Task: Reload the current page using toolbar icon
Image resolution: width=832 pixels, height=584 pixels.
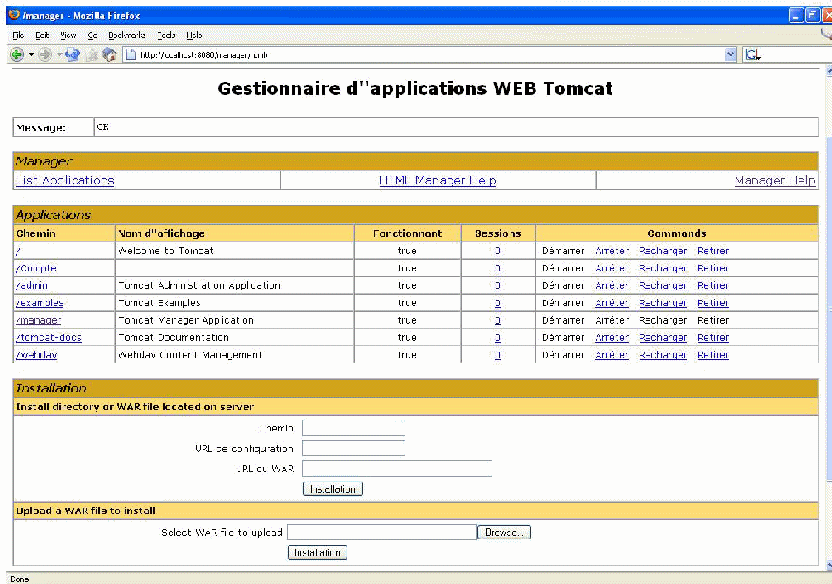Action: click(73, 55)
